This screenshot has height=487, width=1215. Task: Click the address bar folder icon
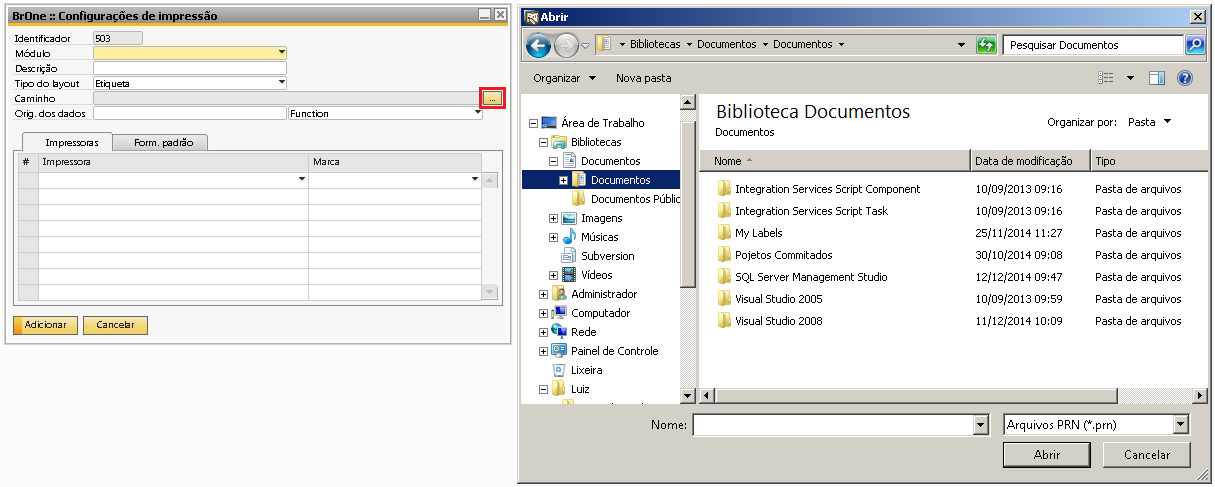coord(605,45)
